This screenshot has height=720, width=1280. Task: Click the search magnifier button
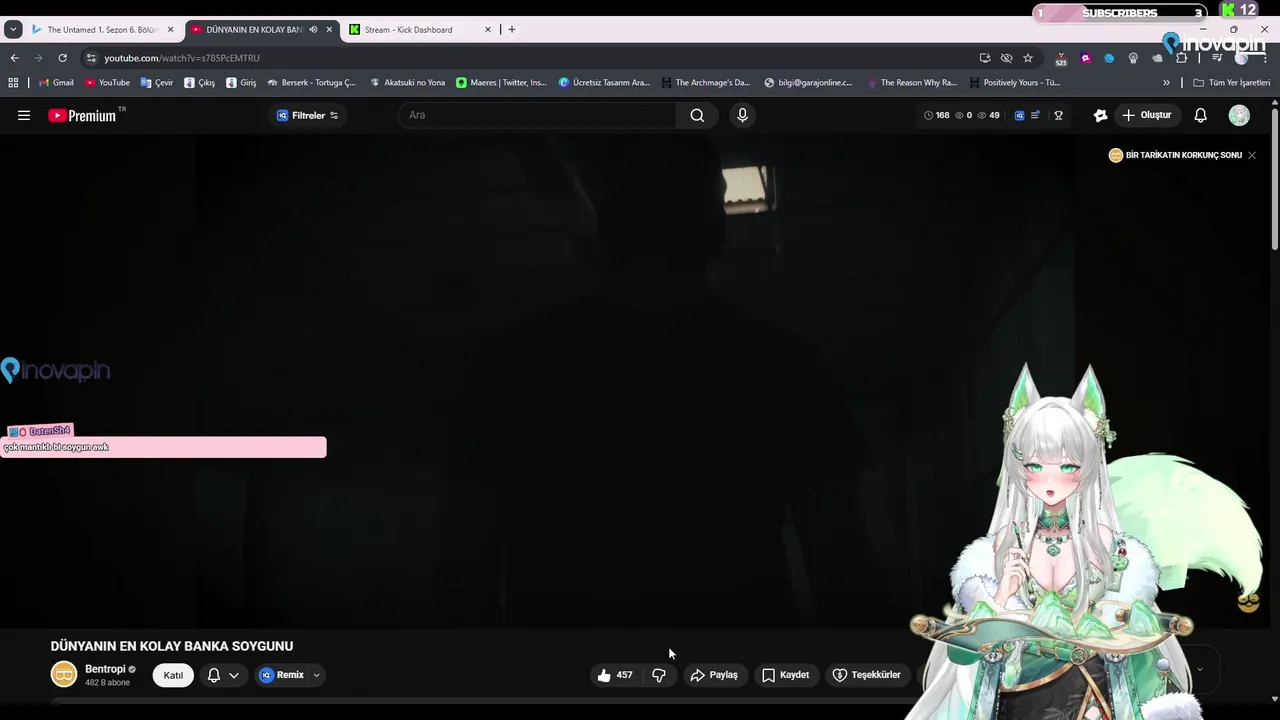click(x=697, y=115)
